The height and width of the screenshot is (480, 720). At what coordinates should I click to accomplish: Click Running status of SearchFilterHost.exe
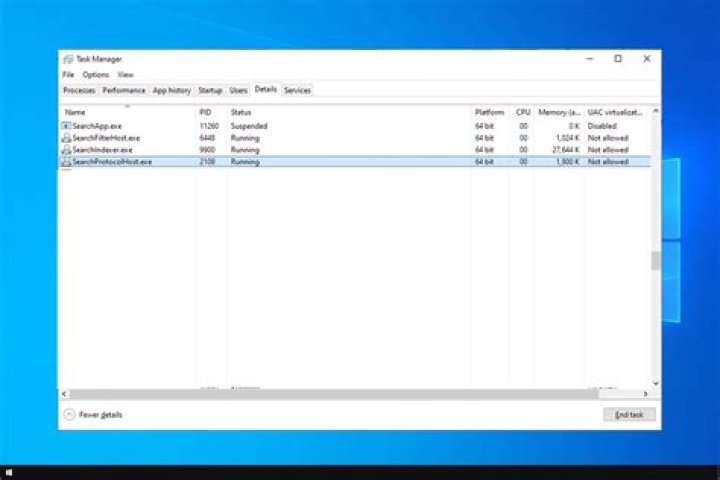coord(245,138)
